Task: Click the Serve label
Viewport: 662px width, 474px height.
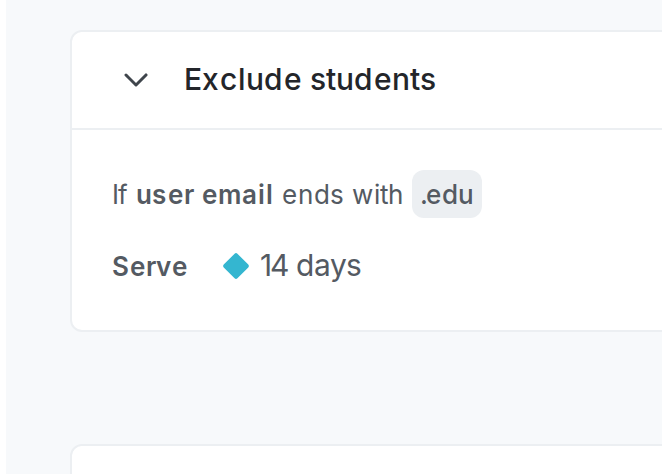Action: coord(150,267)
